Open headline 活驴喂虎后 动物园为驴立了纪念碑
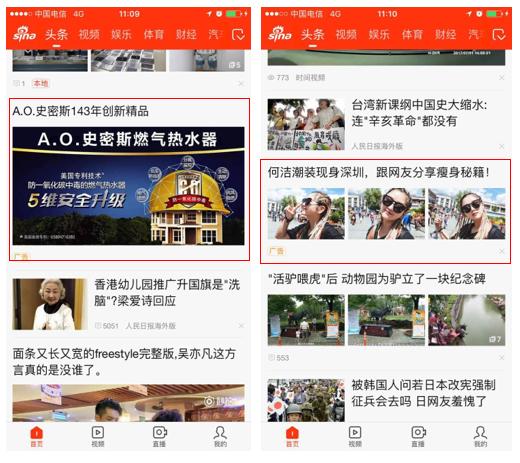This screenshot has height=463, width=520. tap(377, 279)
